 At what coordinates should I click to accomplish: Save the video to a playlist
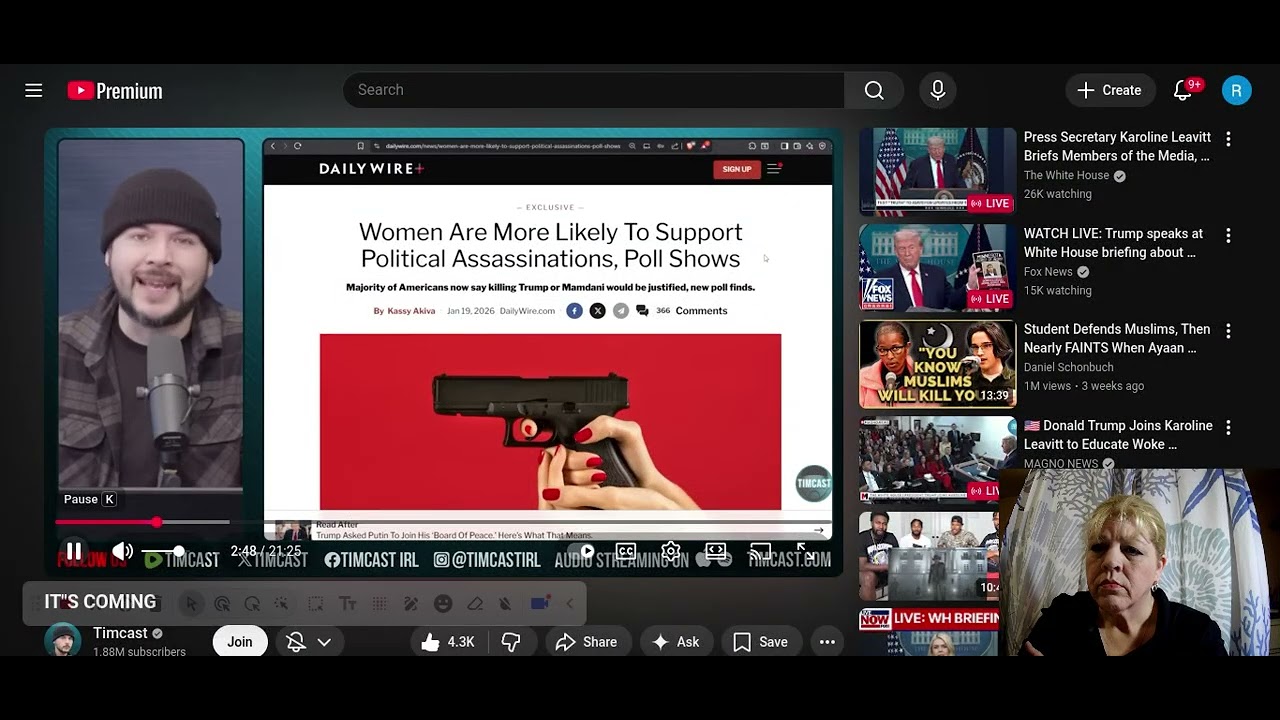coord(760,642)
